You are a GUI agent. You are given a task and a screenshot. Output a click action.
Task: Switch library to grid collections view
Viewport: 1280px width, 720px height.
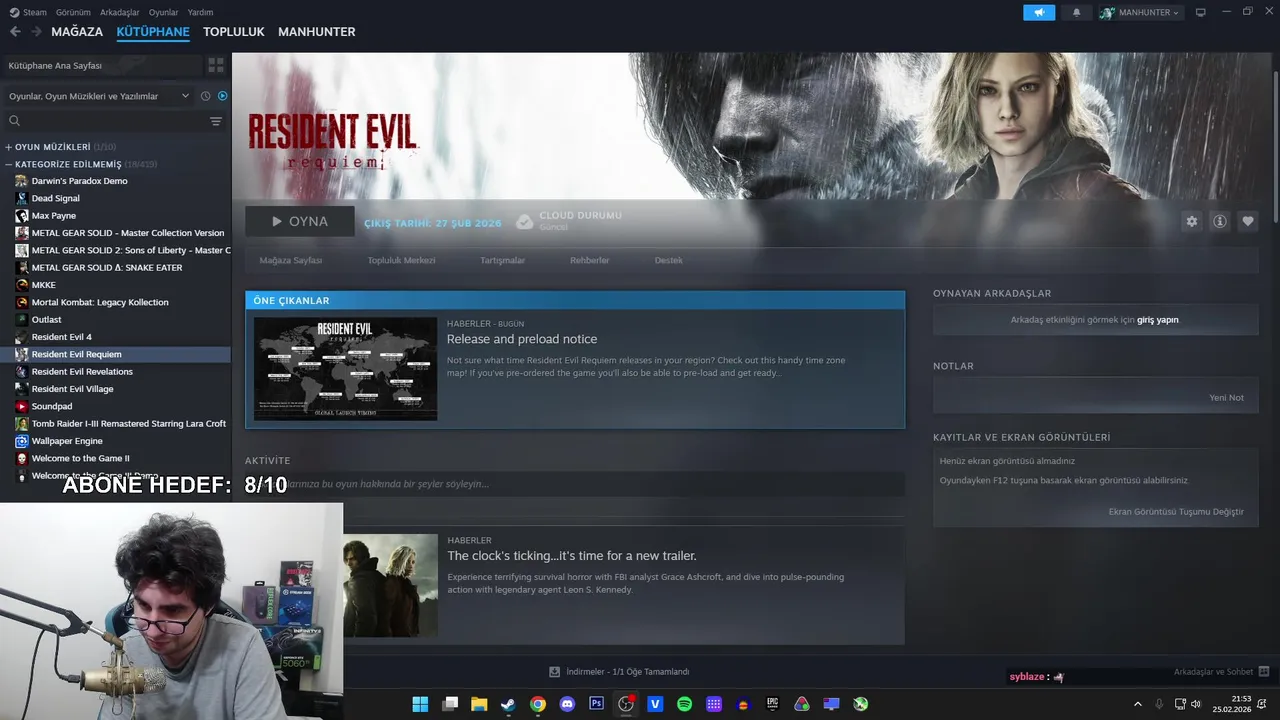coord(216,65)
